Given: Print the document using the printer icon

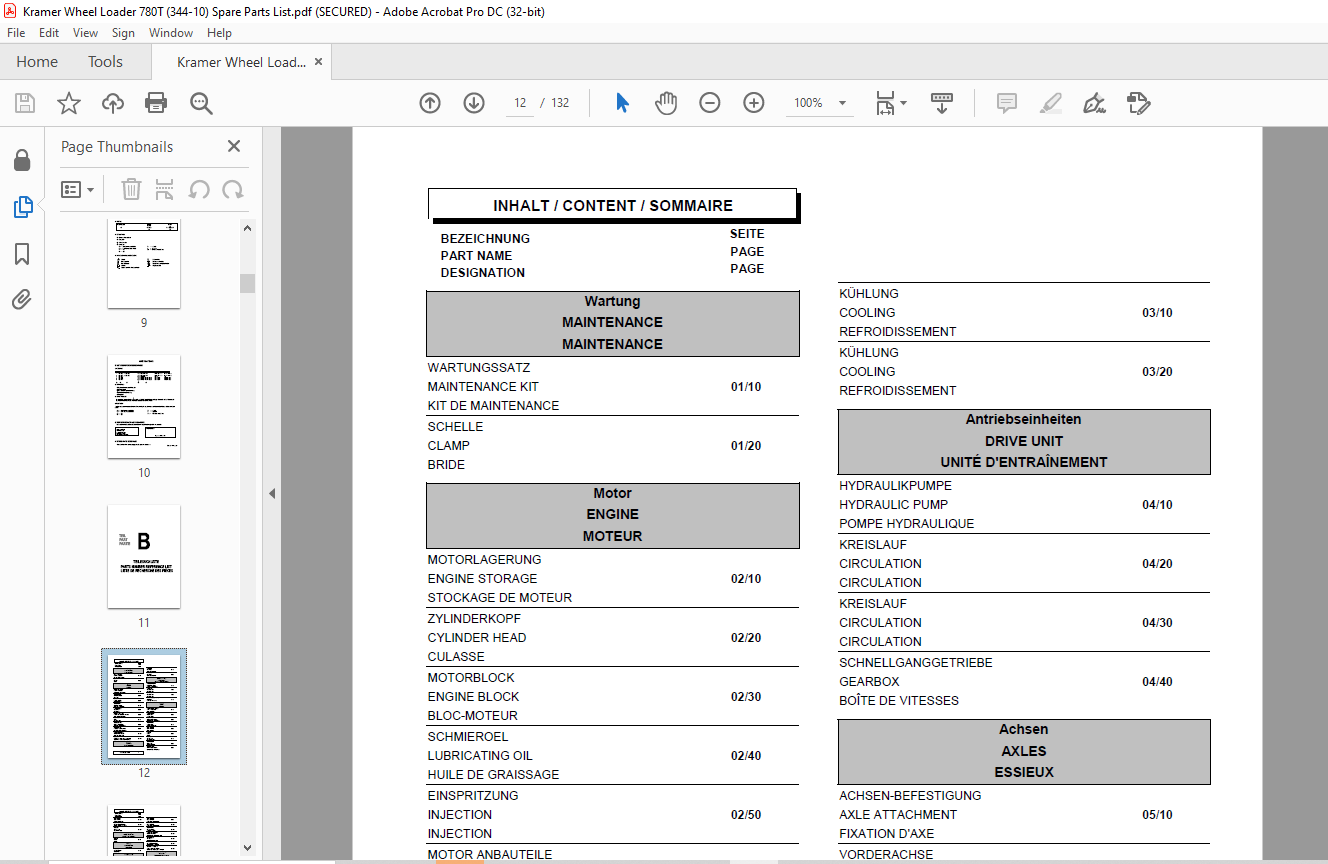Looking at the screenshot, I should pyautogui.click(x=156, y=103).
